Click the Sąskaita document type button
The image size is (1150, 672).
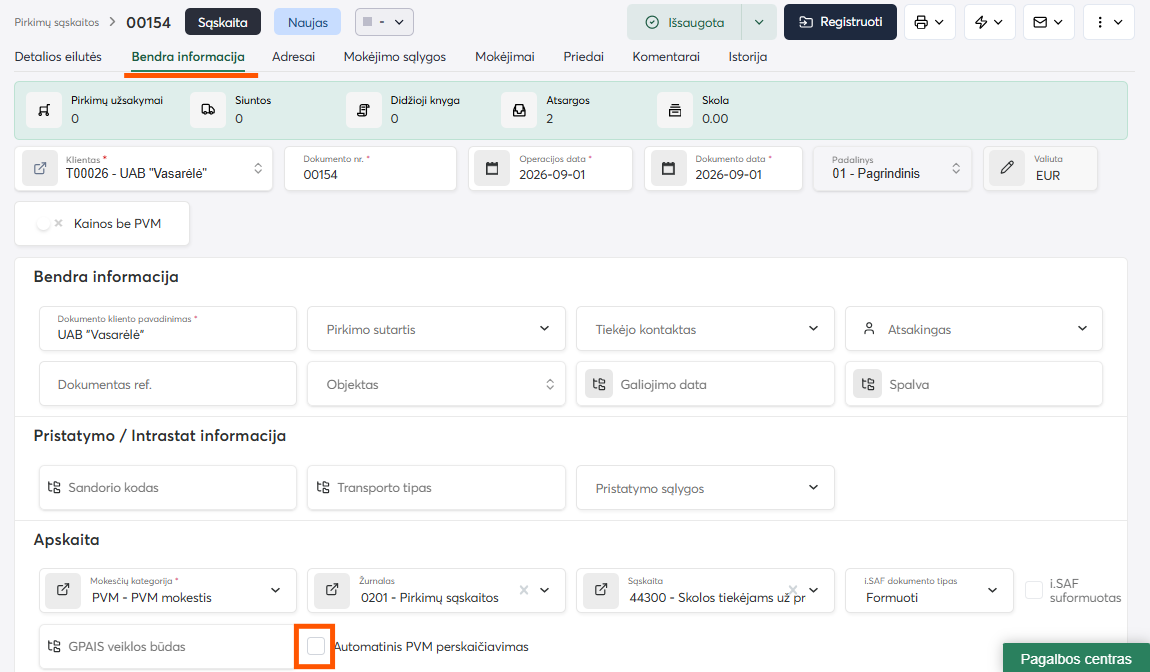point(223,22)
